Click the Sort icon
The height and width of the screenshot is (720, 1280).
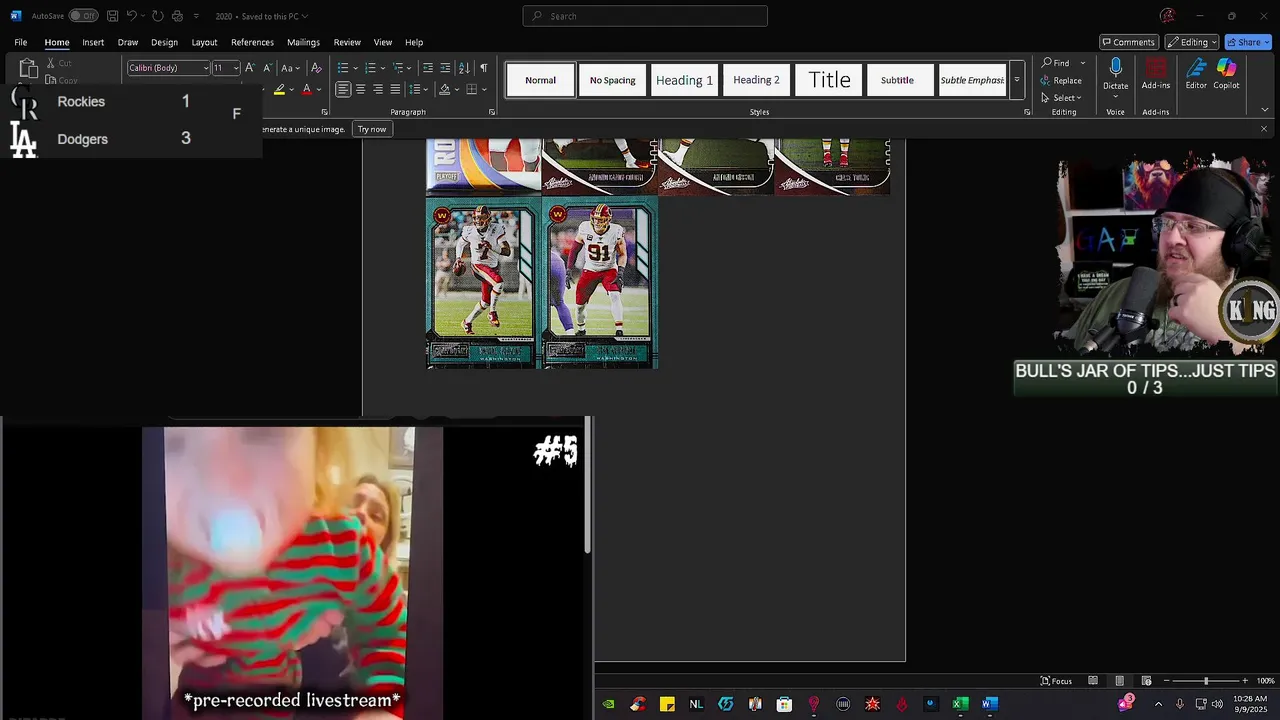tap(464, 68)
